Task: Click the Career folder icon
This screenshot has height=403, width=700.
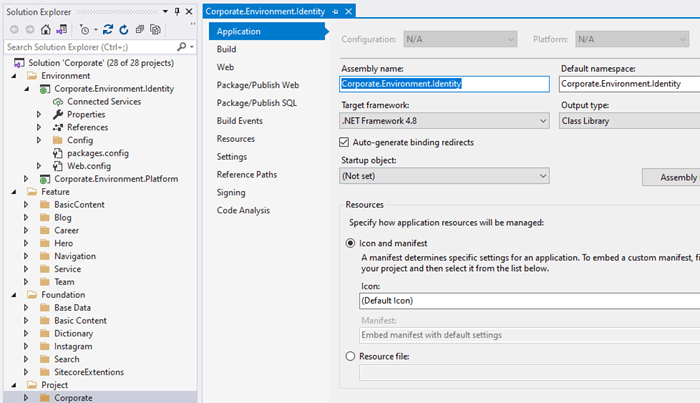Action: coord(45,230)
